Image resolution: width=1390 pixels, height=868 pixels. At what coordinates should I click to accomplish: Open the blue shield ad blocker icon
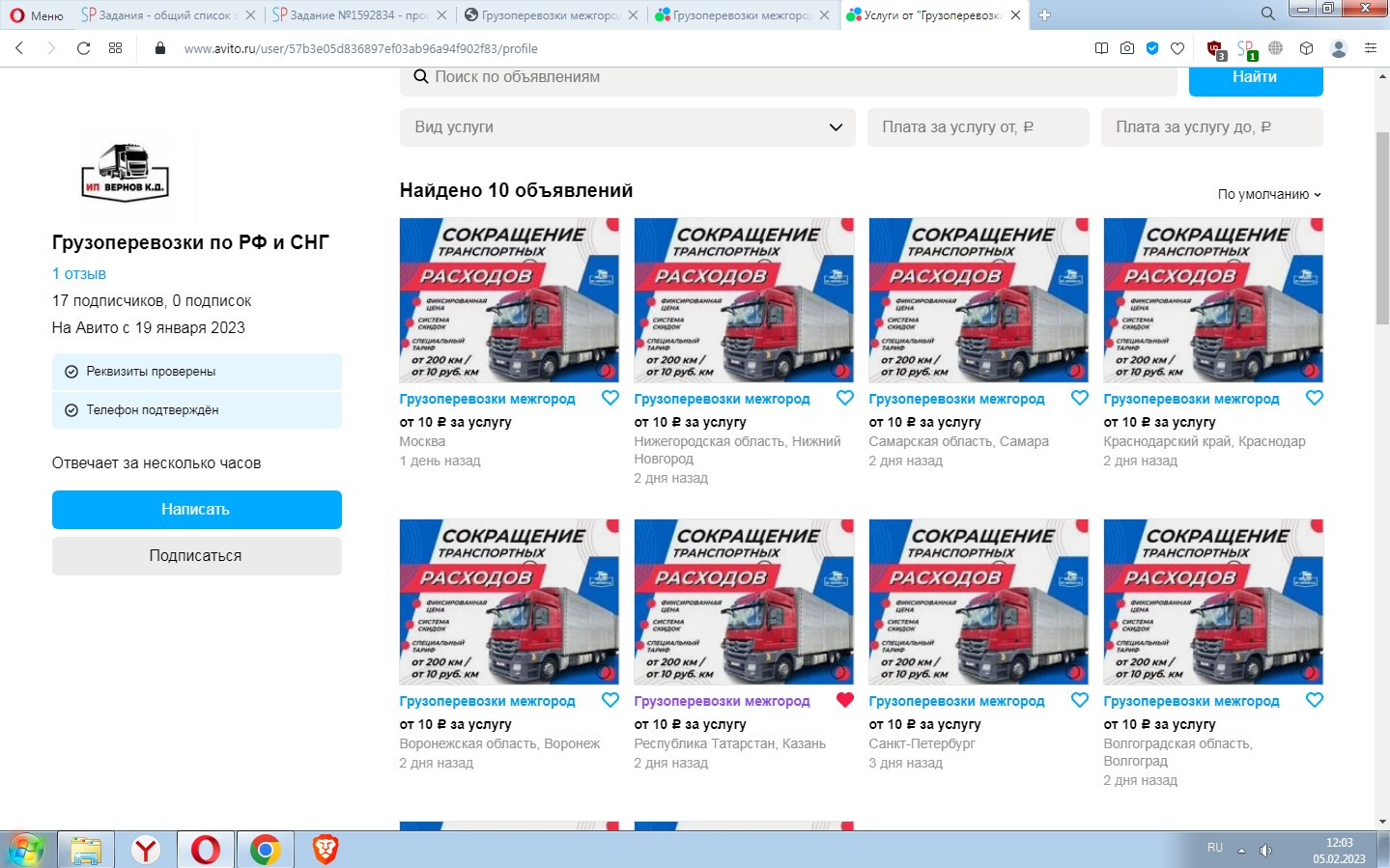click(x=1152, y=48)
